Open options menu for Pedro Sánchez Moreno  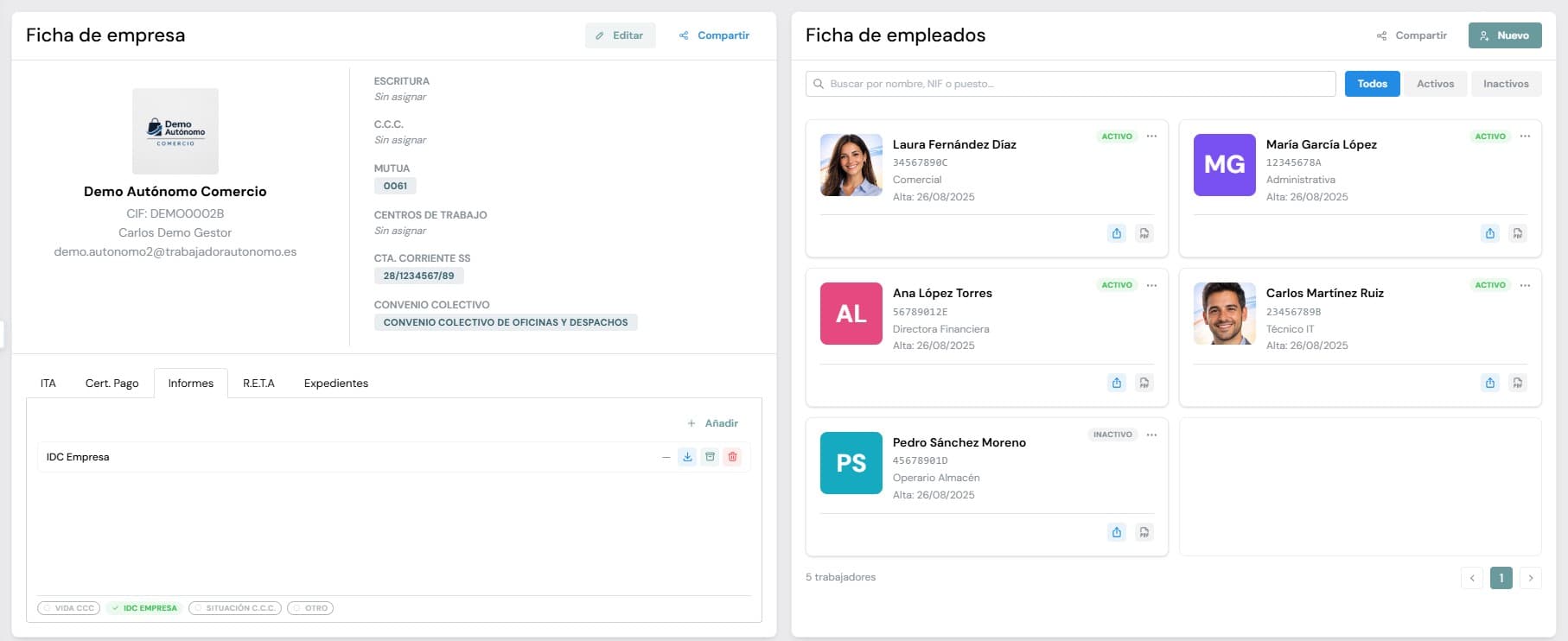(x=1151, y=435)
